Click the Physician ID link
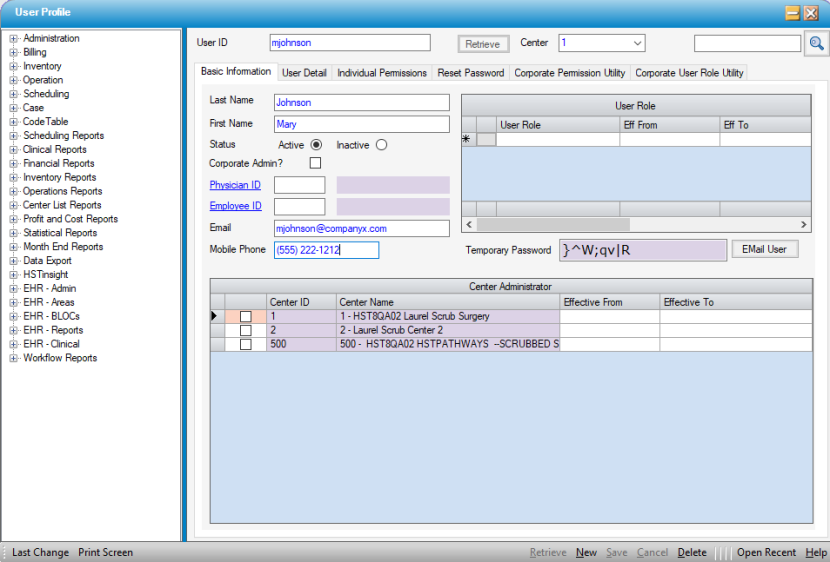Screen dimensions: 830x562 [235, 185]
